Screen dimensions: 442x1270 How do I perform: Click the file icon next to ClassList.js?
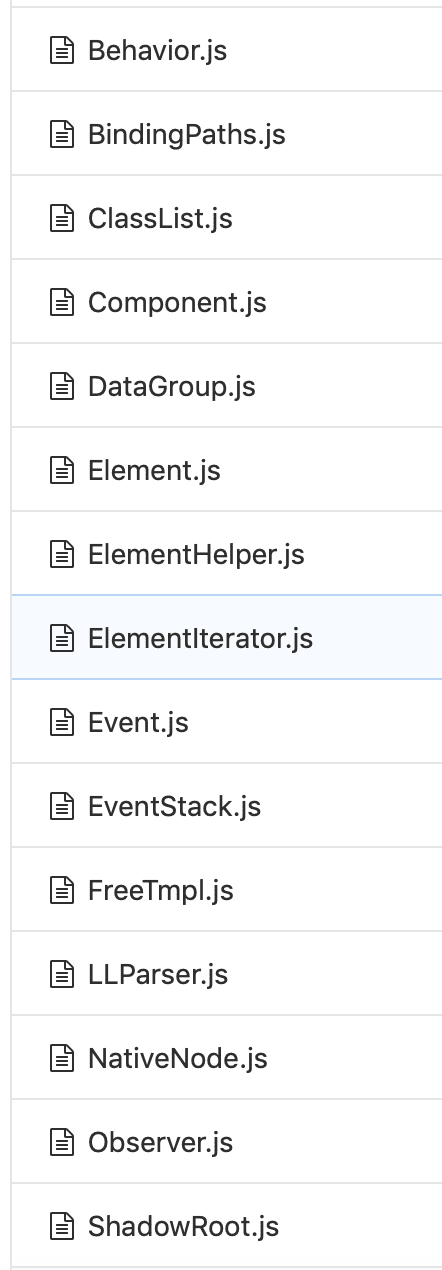click(x=62, y=218)
